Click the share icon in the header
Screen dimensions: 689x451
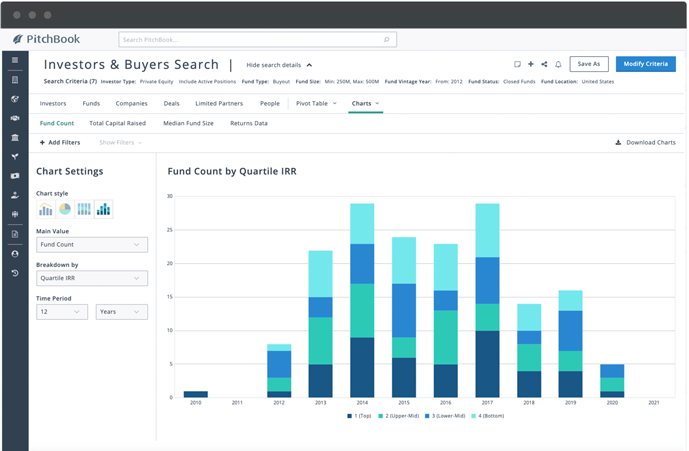[544, 64]
